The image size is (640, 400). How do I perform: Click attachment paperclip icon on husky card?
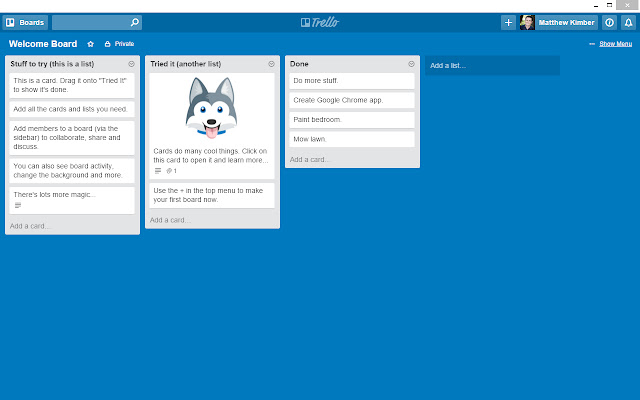pos(169,171)
